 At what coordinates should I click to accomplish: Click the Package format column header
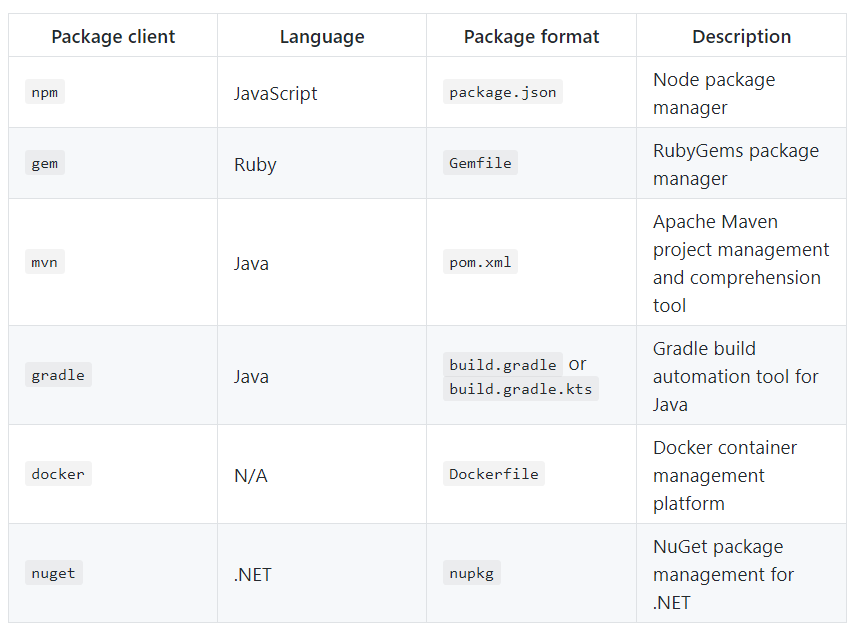tap(531, 36)
